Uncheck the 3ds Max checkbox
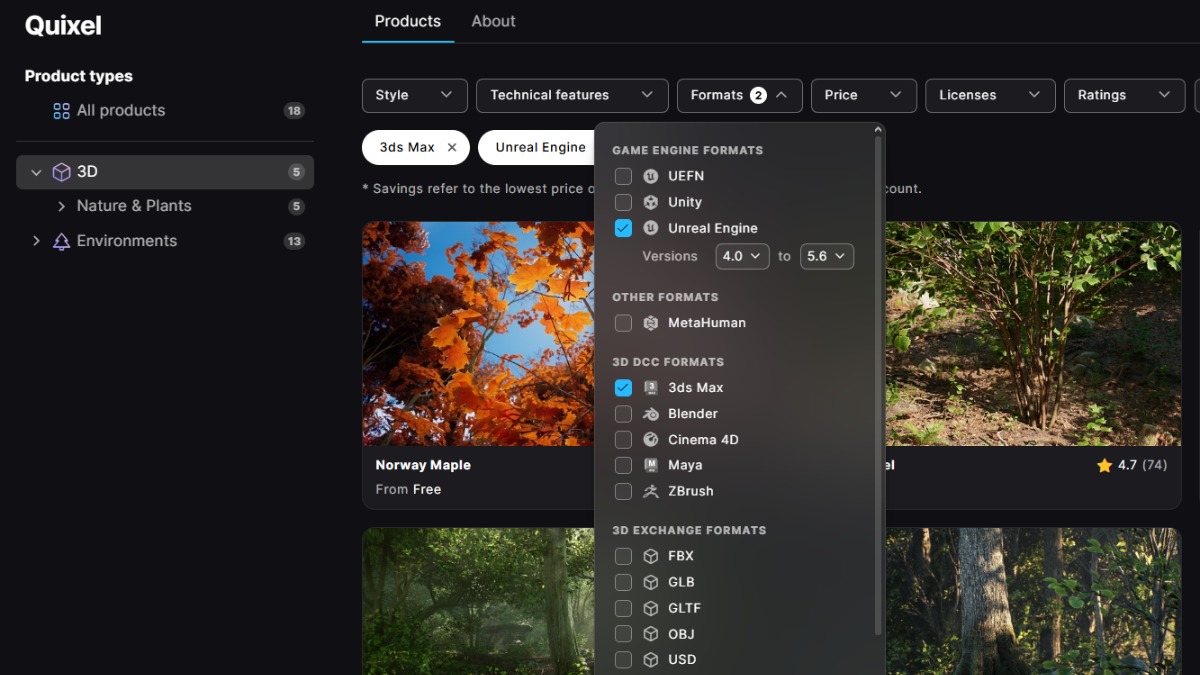This screenshot has height=675, width=1200. [x=623, y=388]
